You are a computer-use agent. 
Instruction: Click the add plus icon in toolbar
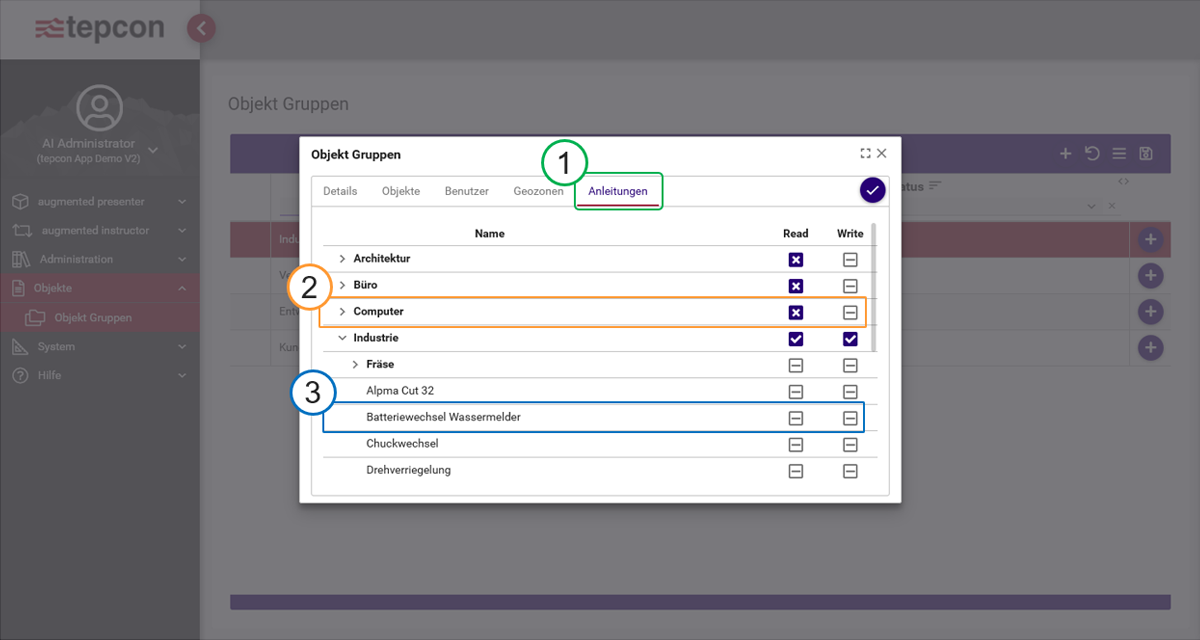[1066, 154]
